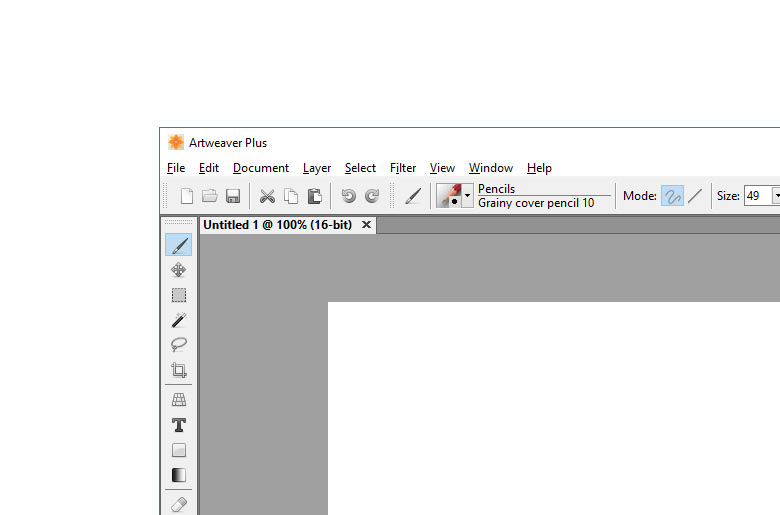Viewport: 780px width, 515px height.
Task: Open the Filter menu
Action: point(403,168)
